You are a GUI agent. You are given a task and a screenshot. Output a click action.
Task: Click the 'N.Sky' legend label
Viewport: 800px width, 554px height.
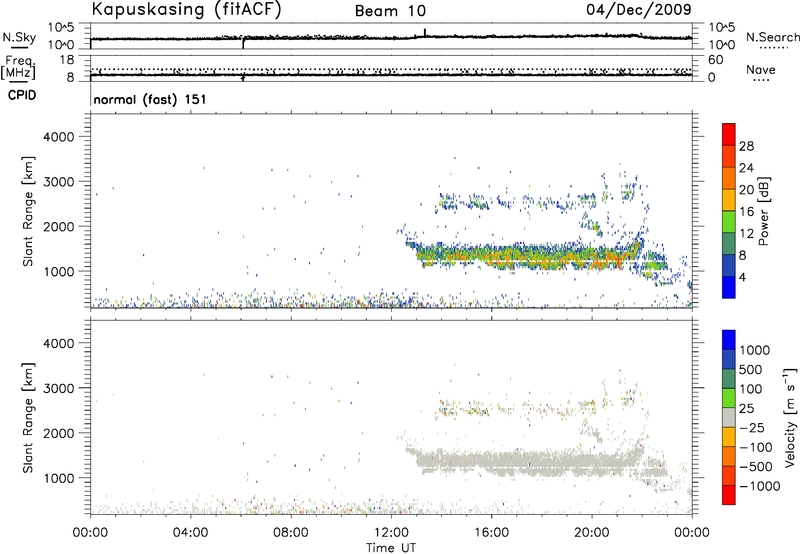point(19,37)
